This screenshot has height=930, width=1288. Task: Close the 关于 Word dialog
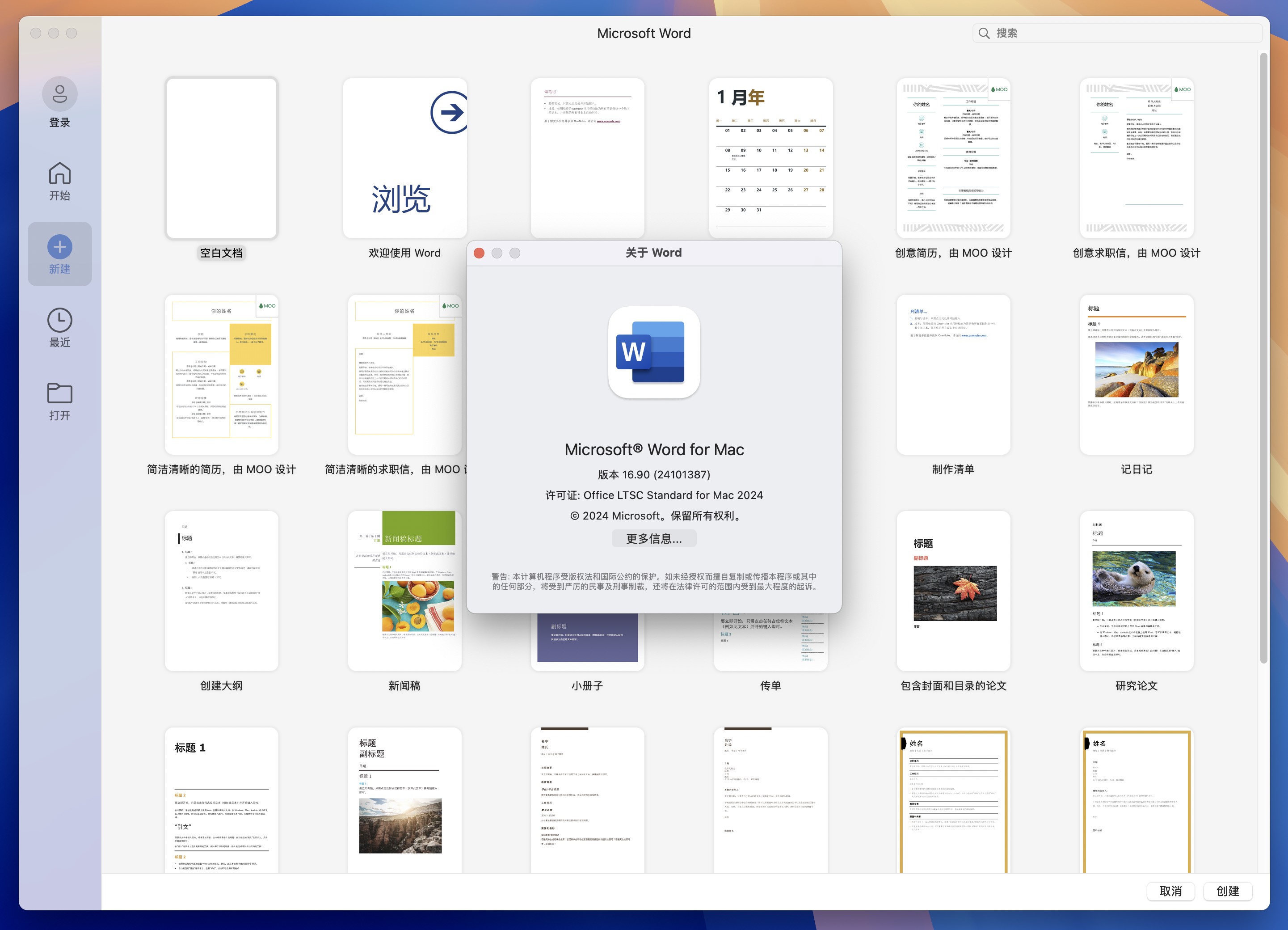point(479,253)
